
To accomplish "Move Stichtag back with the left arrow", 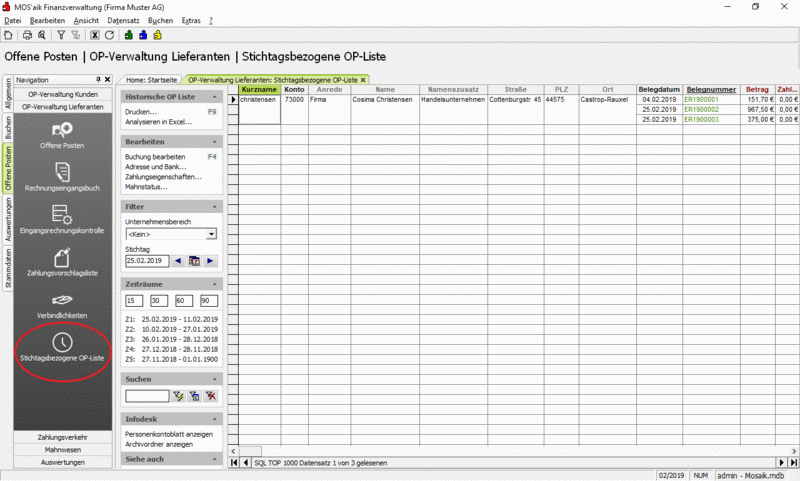I will [178, 261].
